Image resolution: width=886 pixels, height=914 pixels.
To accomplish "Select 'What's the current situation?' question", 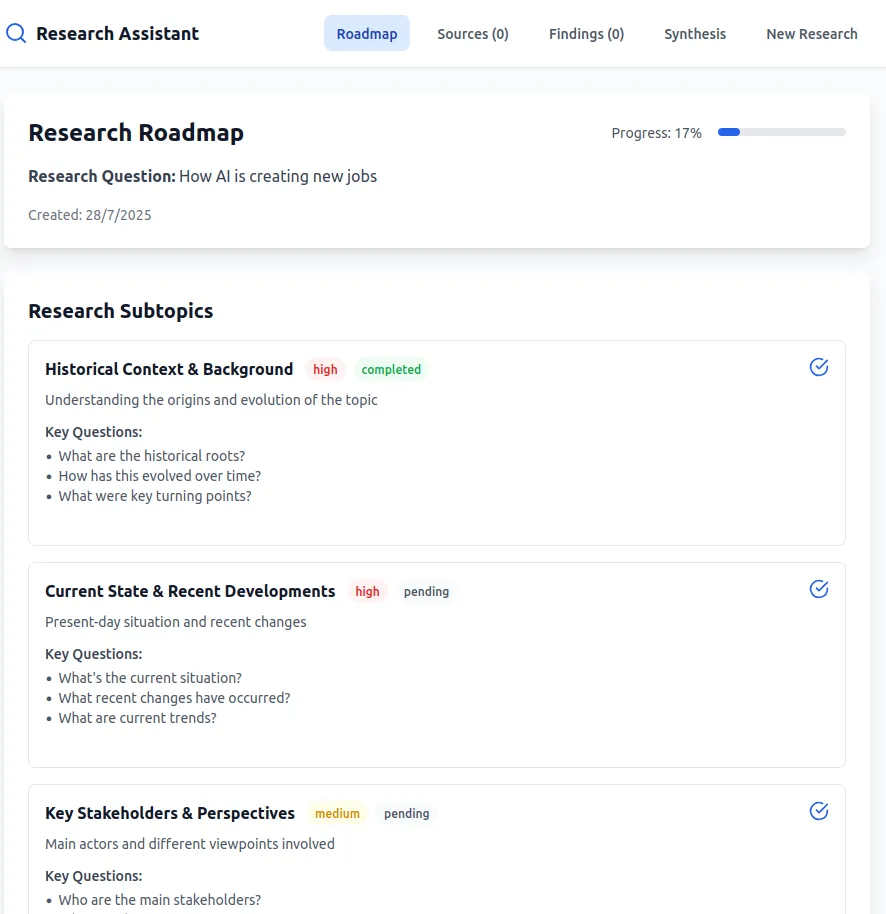I will coord(150,678).
